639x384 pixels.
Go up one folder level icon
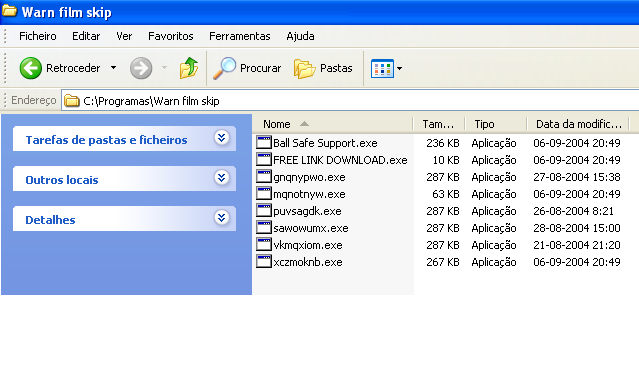click(189, 68)
